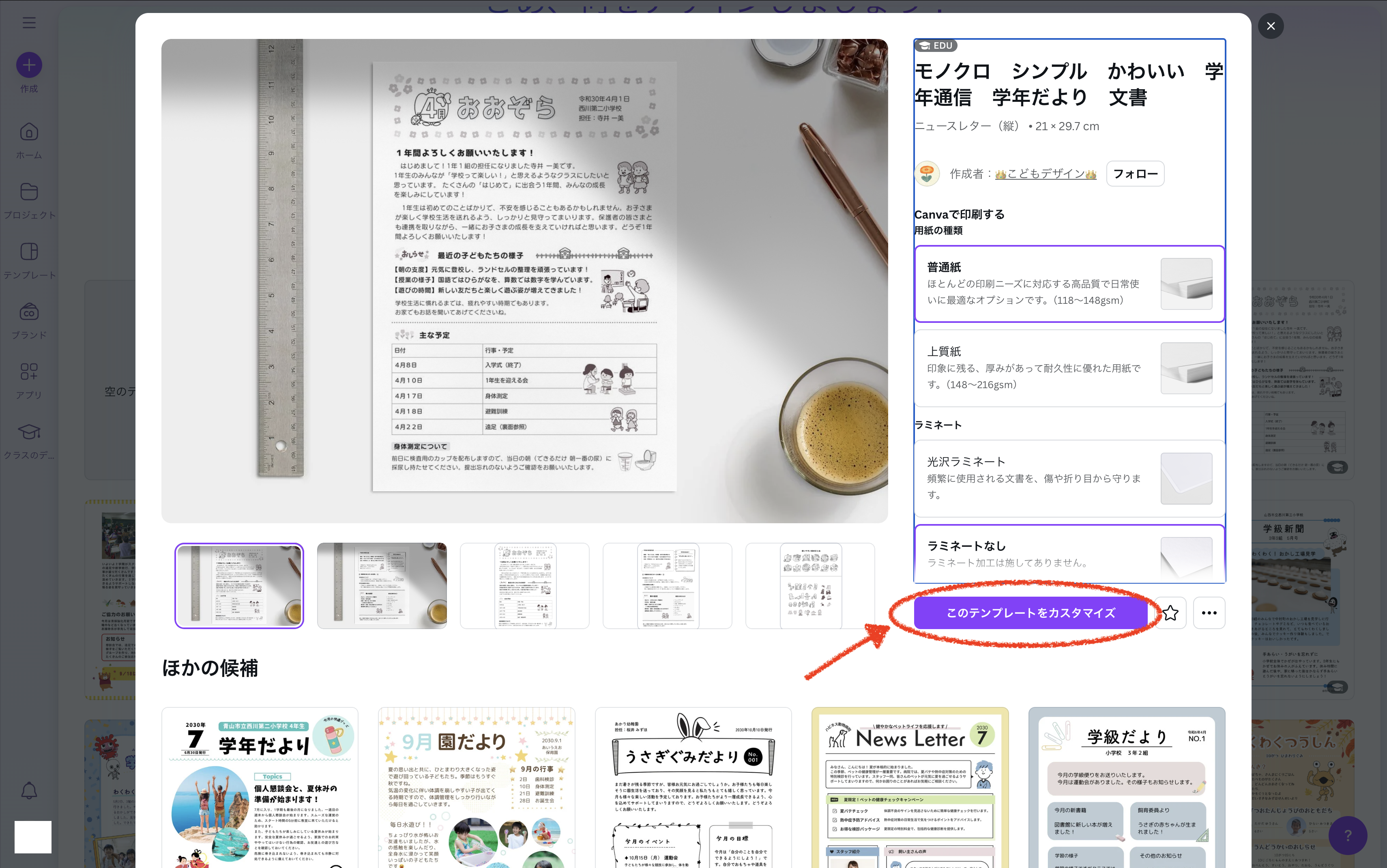This screenshot has height=868, width=1387.
Task: Open 9月 園だより suggested template
Action: [476, 788]
